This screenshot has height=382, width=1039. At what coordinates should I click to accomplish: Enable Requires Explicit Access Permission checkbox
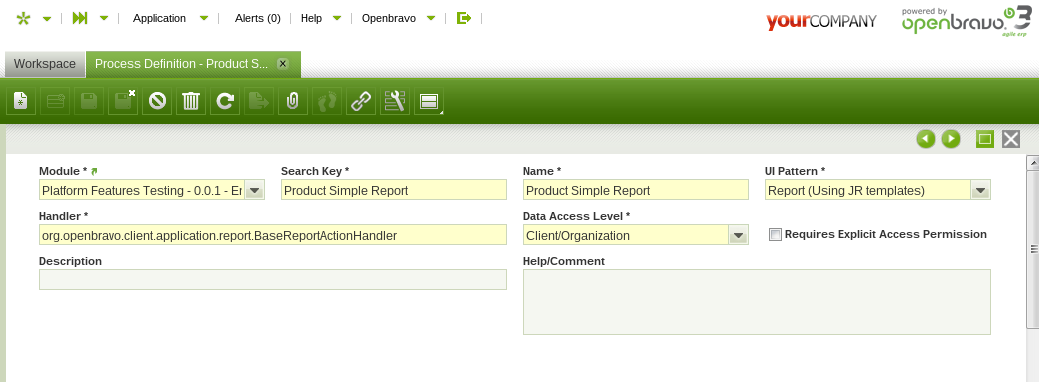point(775,235)
